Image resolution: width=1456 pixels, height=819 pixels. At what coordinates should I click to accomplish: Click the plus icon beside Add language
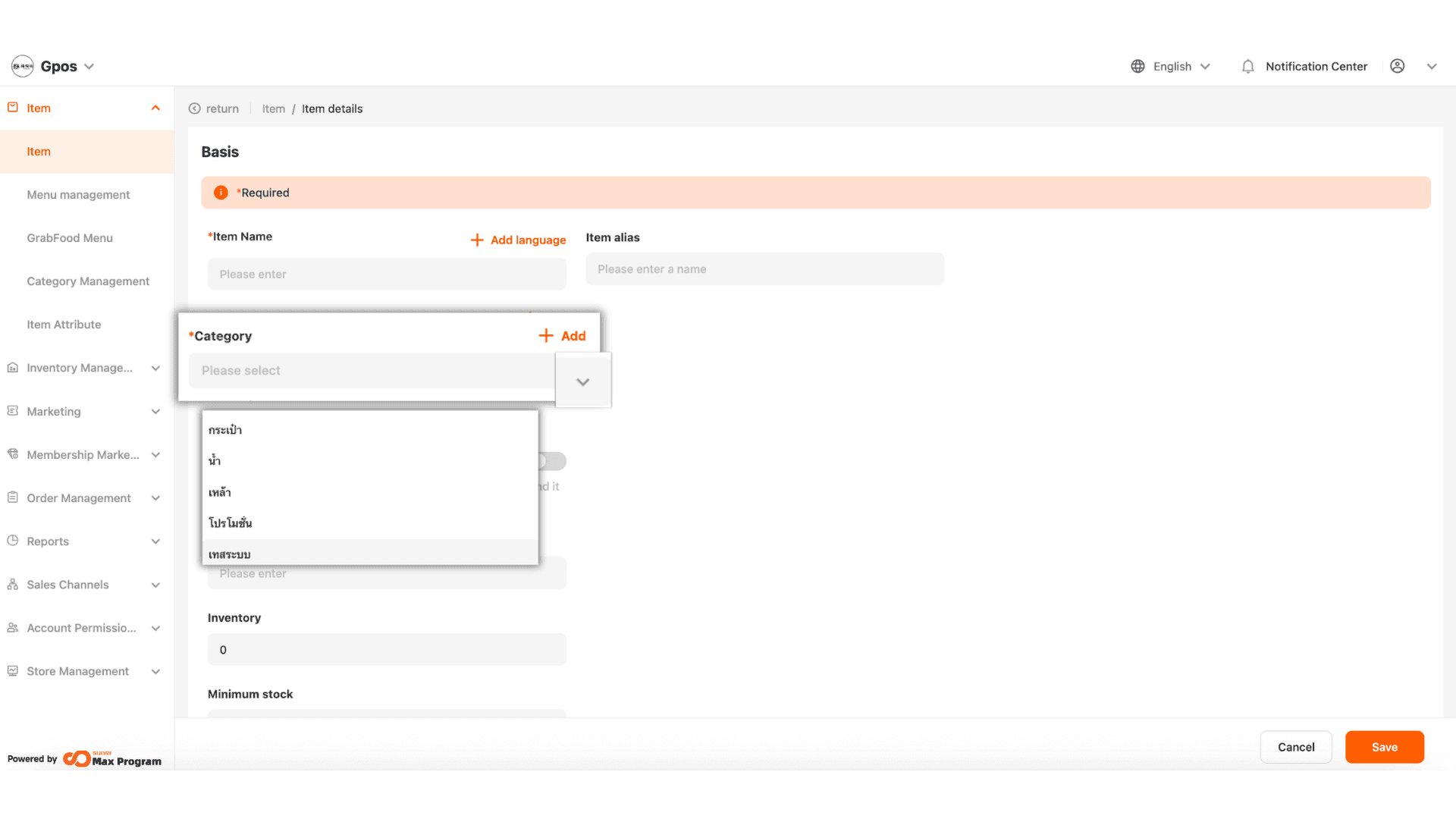point(477,240)
